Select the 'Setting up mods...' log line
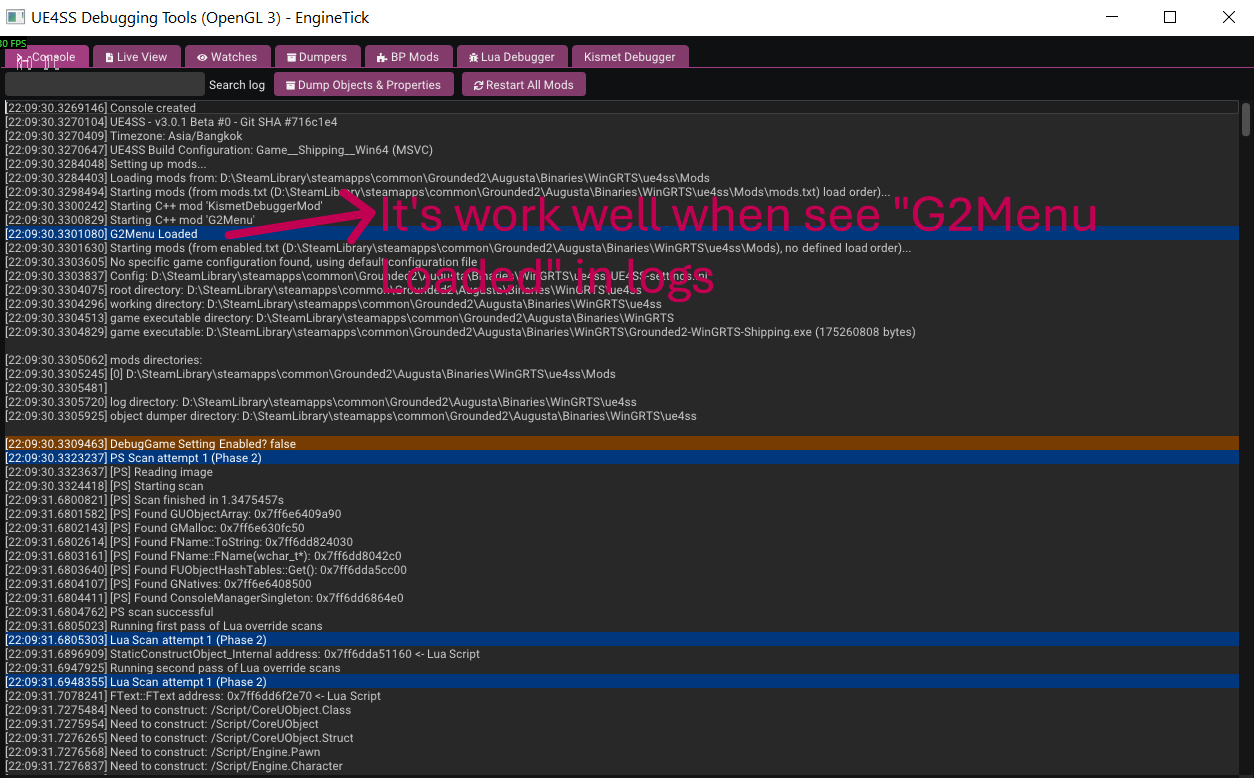Image resolution: width=1254 pixels, height=778 pixels. pos(621,164)
